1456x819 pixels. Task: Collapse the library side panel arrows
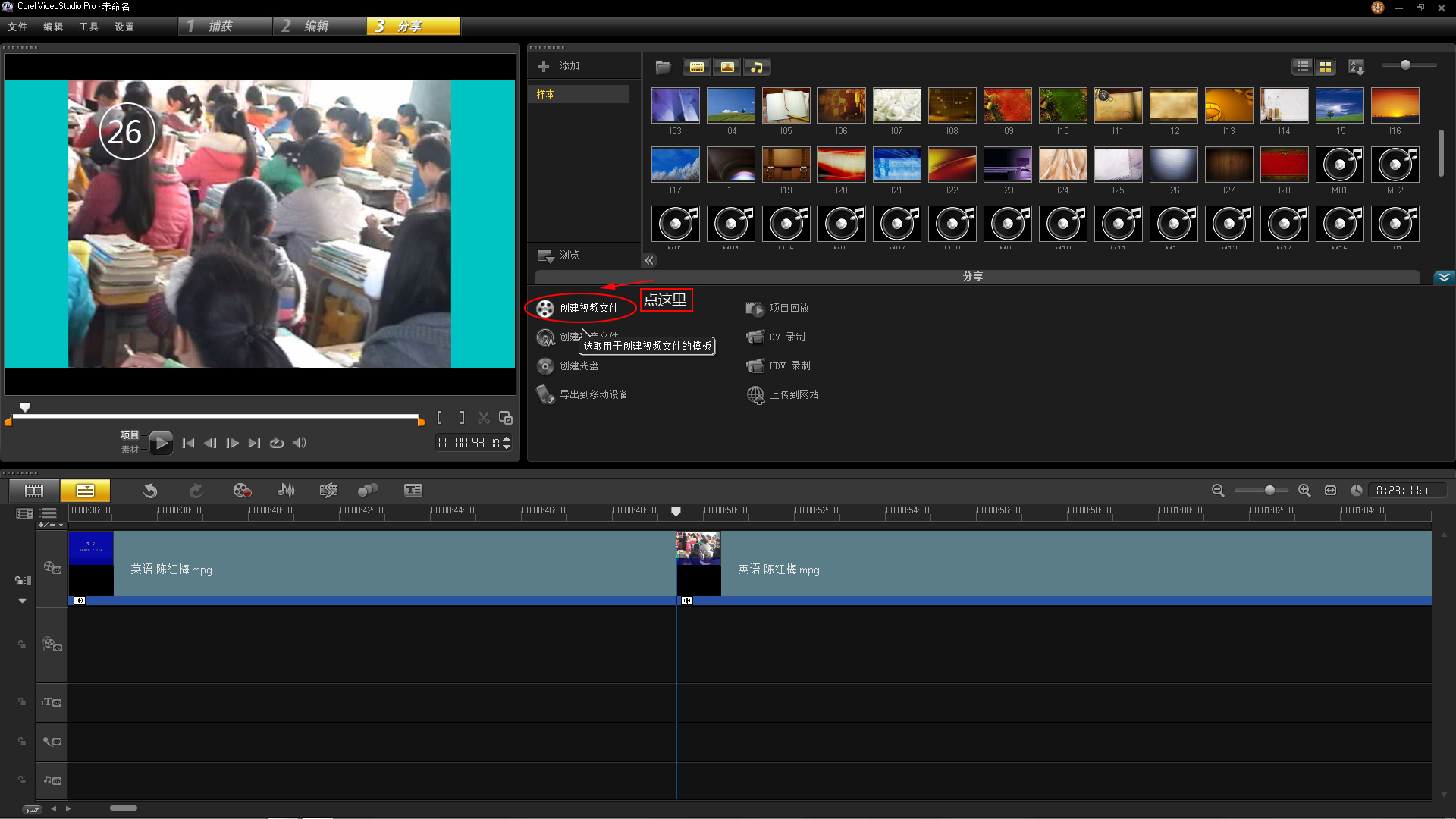click(x=649, y=260)
